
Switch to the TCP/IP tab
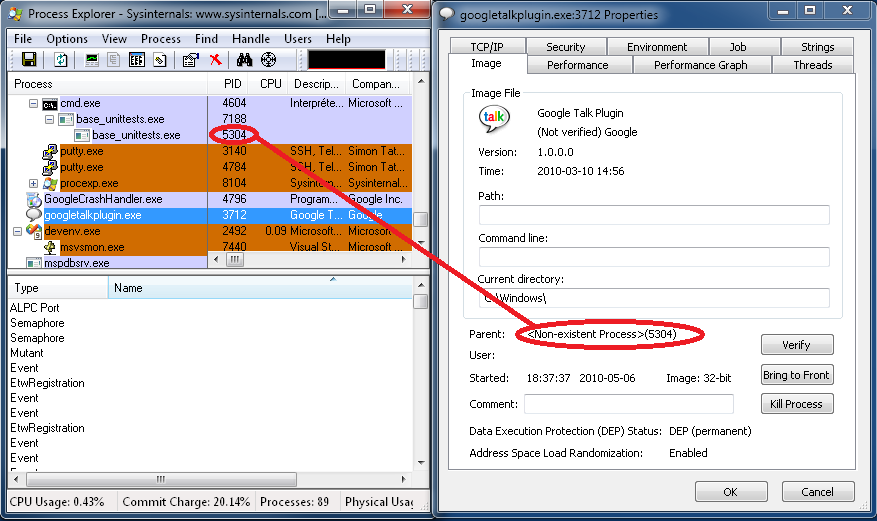(x=487, y=46)
